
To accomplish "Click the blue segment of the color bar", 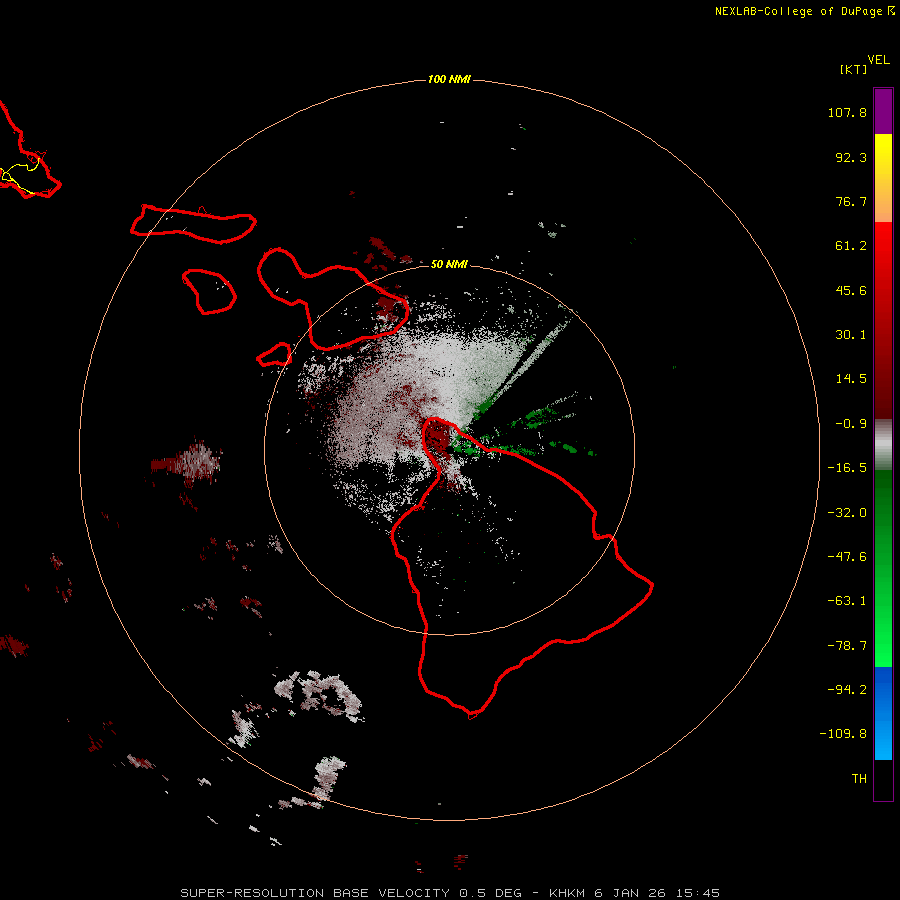I will tap(883, 713).
